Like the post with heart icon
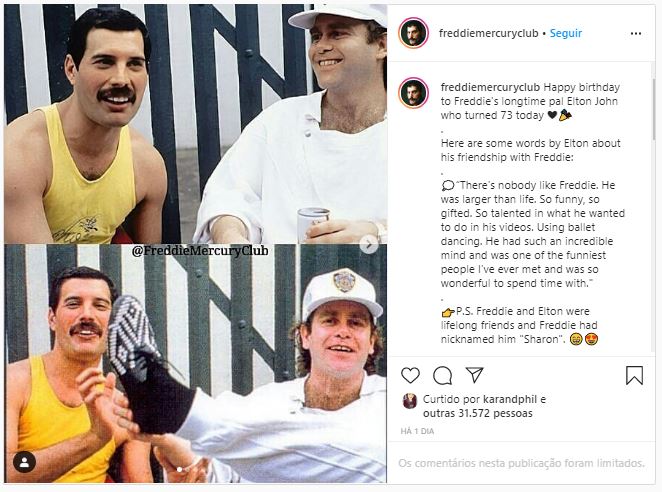The image size is (662, 492). (410, 375)
